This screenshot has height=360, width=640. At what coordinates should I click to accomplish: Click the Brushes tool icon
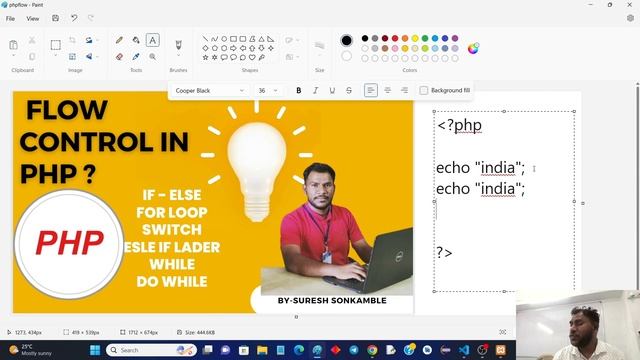[178, 44]
